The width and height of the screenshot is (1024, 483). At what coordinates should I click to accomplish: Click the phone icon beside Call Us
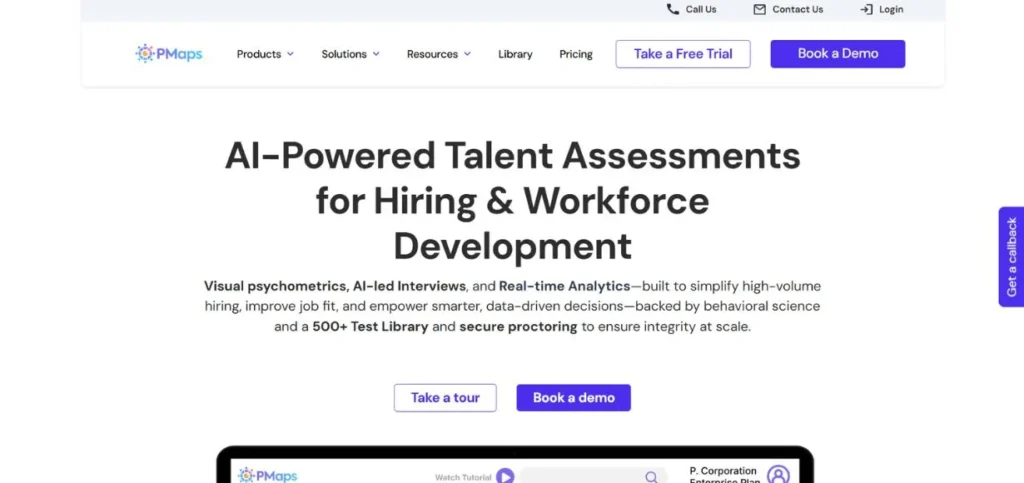[672, 9]
